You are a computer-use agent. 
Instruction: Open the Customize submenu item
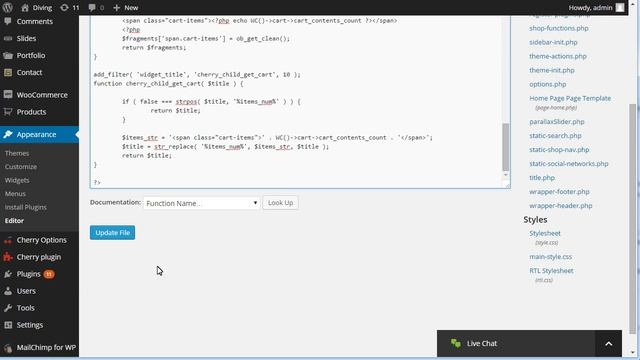click(21, 167)
